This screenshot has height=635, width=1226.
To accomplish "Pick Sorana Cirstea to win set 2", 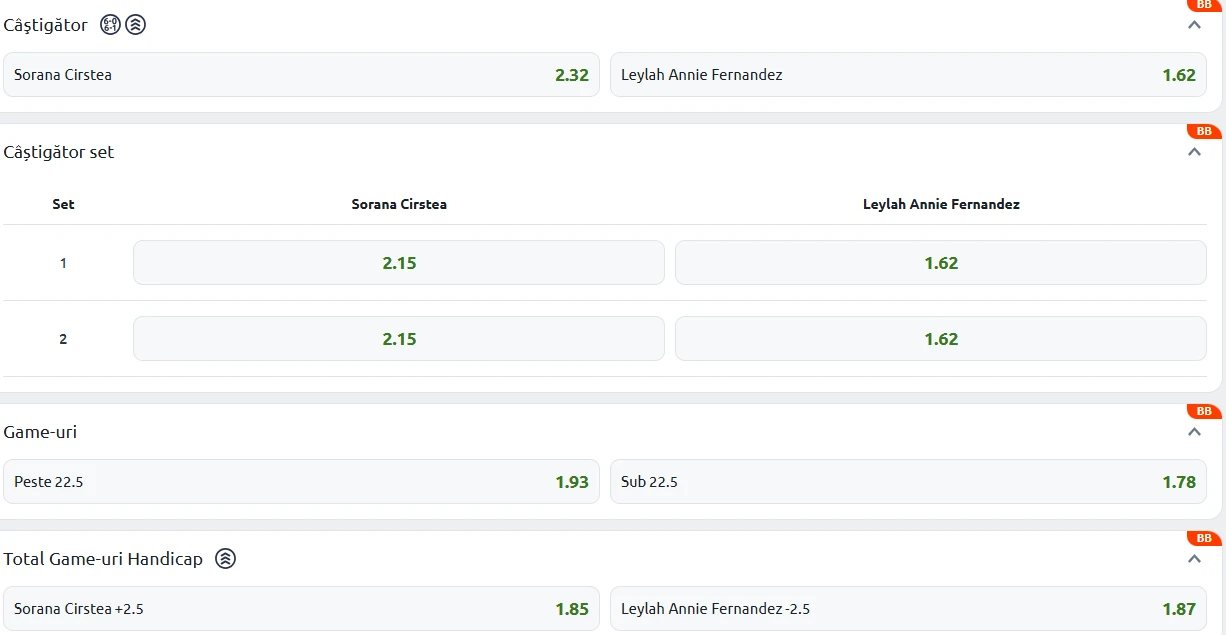I will pos(398,339).
